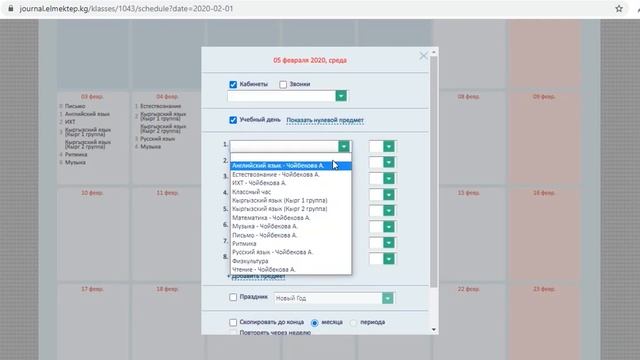Open room dropdown for lesson 5

coord(389,211)
